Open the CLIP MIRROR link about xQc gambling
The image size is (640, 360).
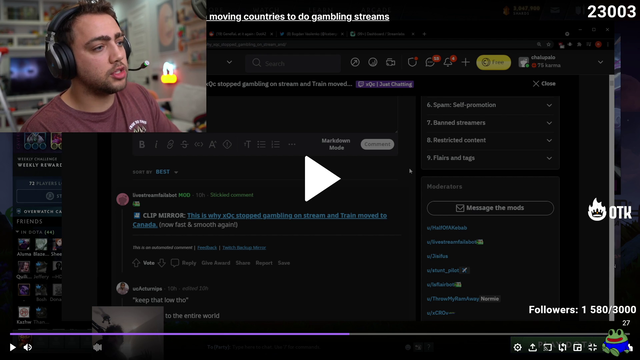[x=260, y=220]
